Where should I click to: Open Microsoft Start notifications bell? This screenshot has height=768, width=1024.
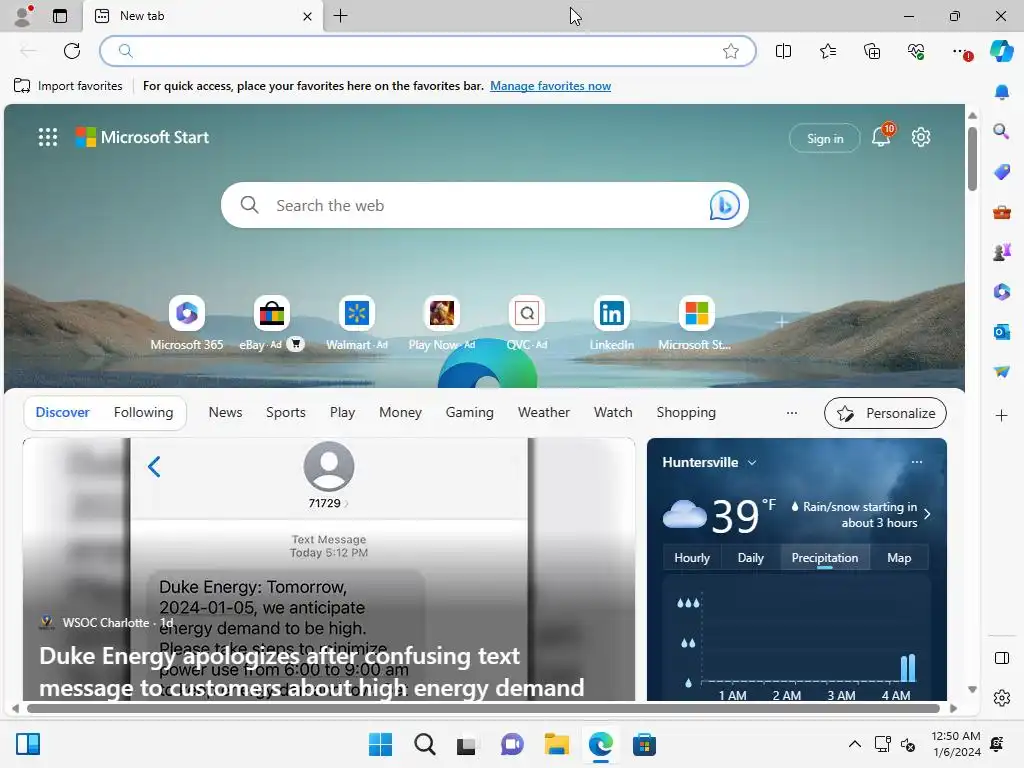(882, 136)
